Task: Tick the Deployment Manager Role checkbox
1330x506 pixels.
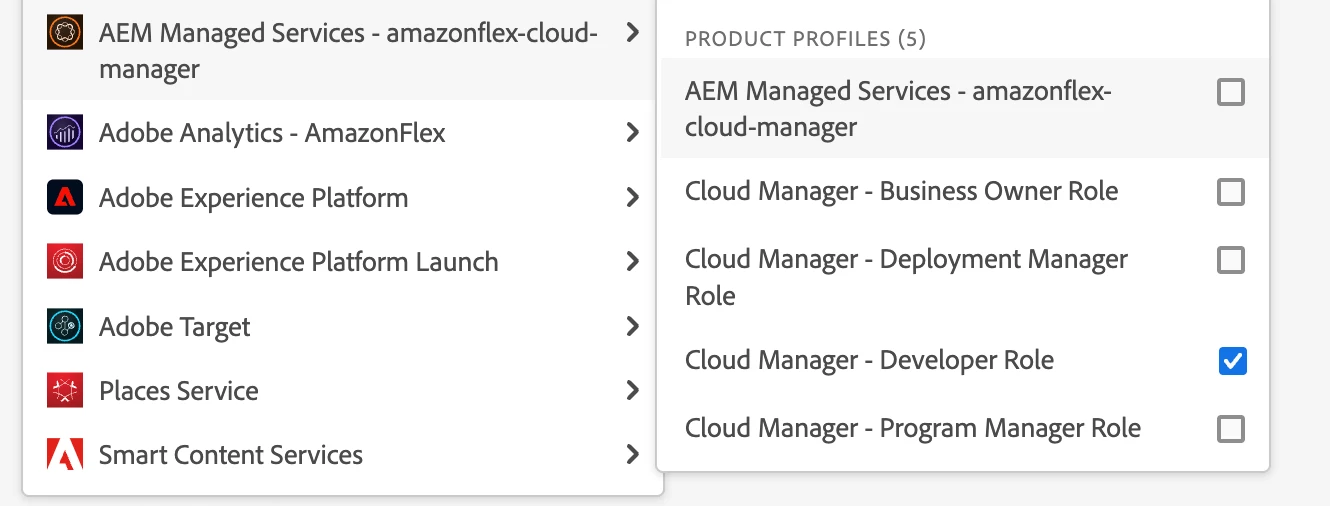Action: [x=1231, y=261]
